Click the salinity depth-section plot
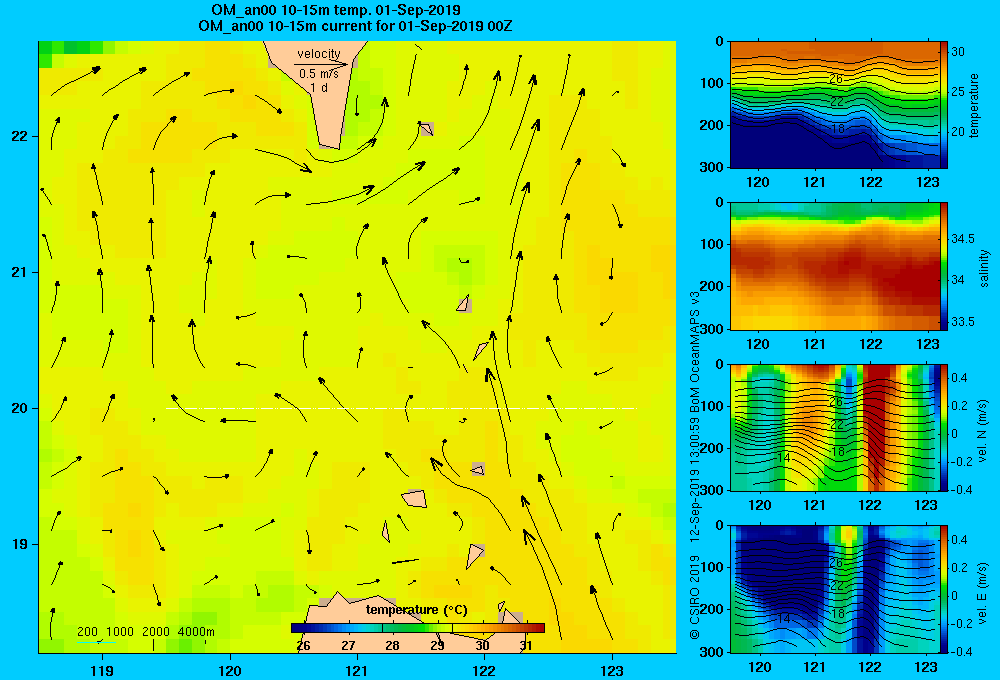1000x680 pixels. tap(834, 266)
